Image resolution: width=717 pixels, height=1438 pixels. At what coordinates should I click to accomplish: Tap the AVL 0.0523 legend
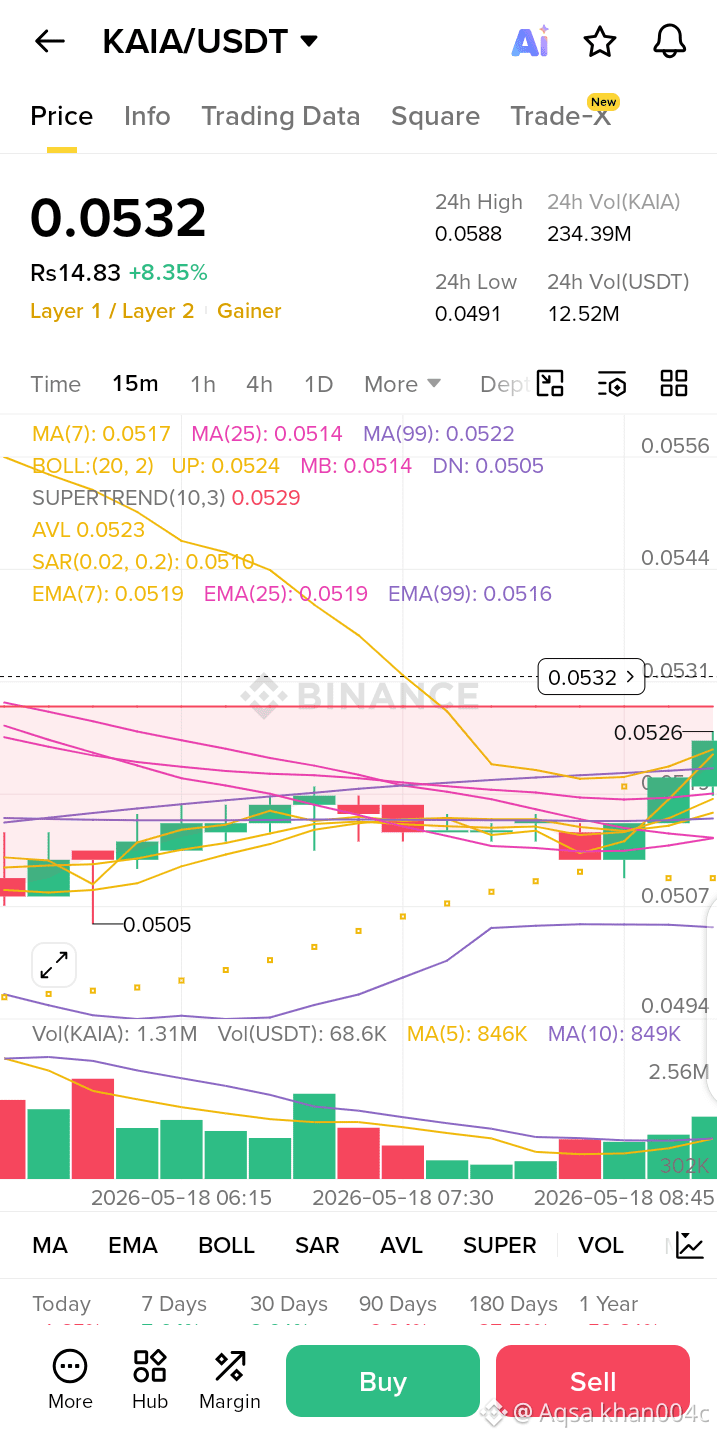click(x=88, y=530)
